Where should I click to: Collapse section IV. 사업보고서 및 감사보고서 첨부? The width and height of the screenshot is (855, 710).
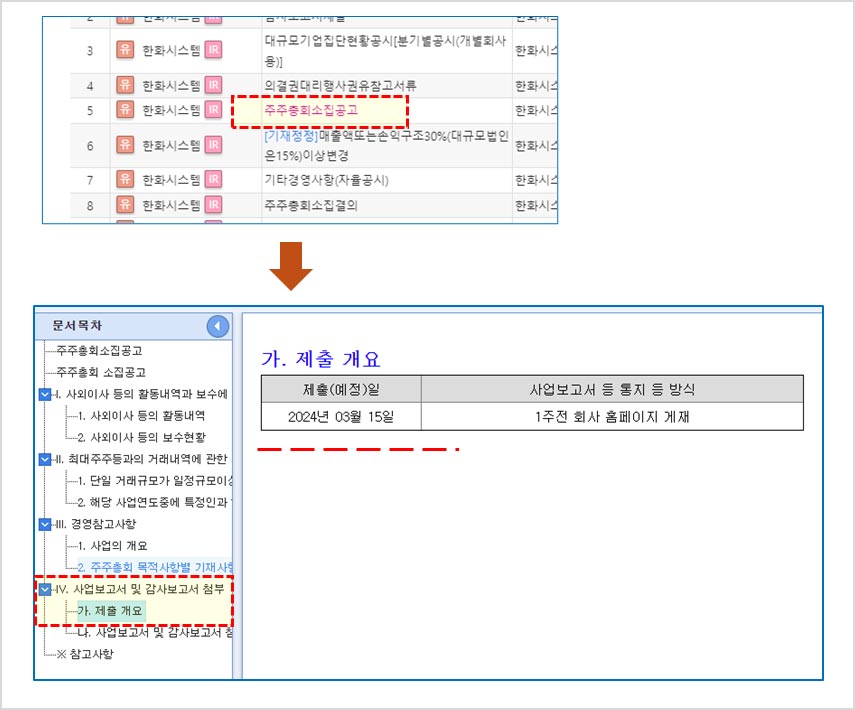click(45, 590)
